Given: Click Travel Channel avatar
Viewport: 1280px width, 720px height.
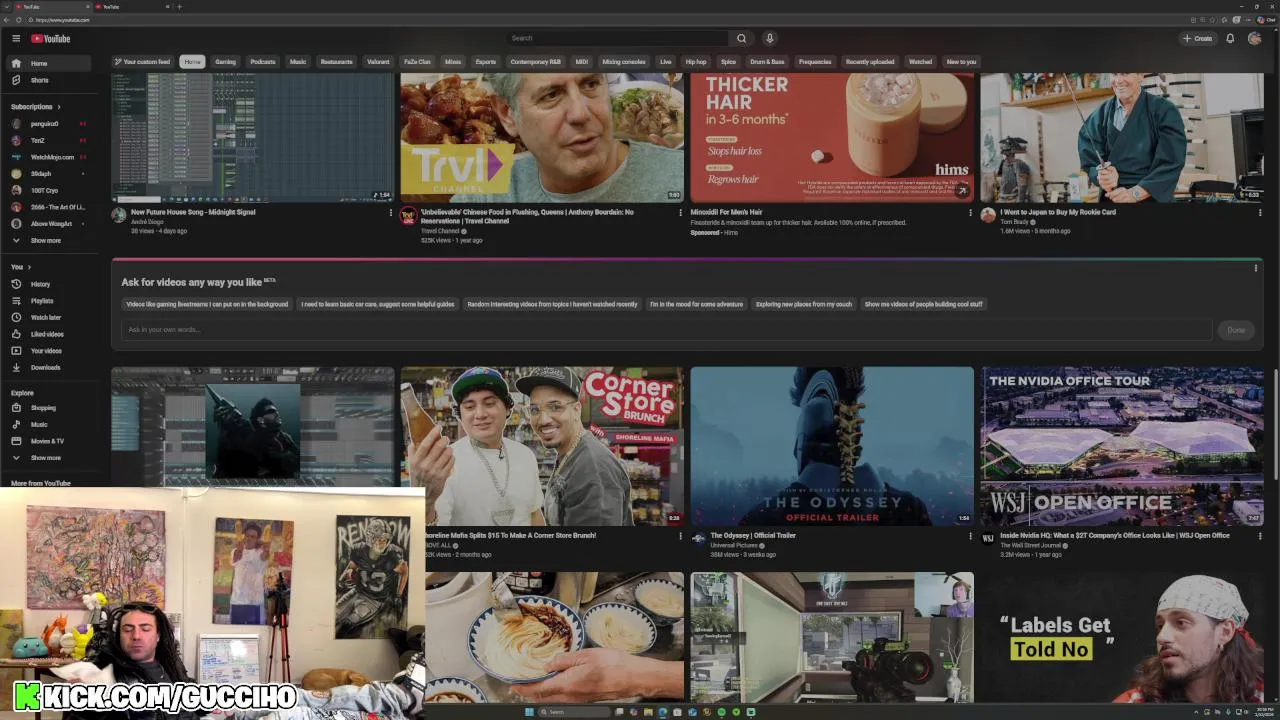Looking at the screenshot, I should [x=408, y=215].
